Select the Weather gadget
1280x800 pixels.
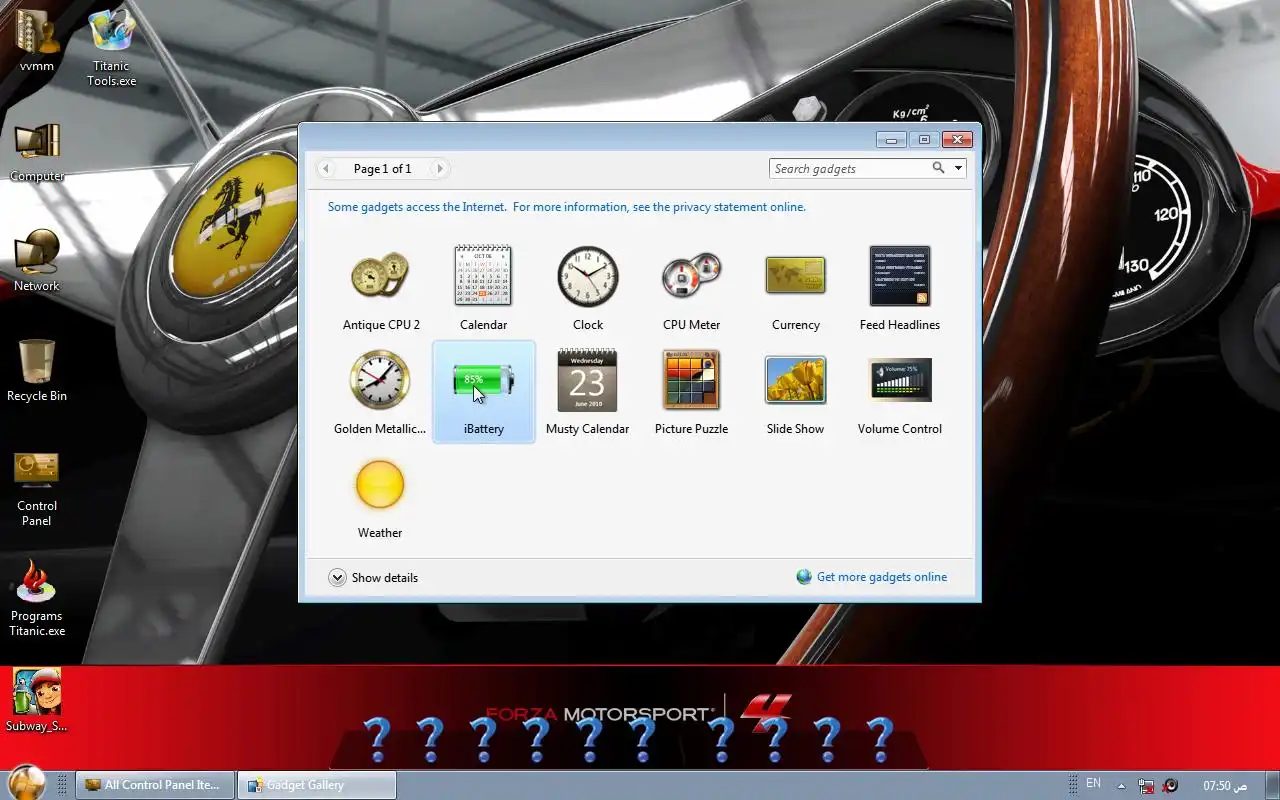[380, 497]
